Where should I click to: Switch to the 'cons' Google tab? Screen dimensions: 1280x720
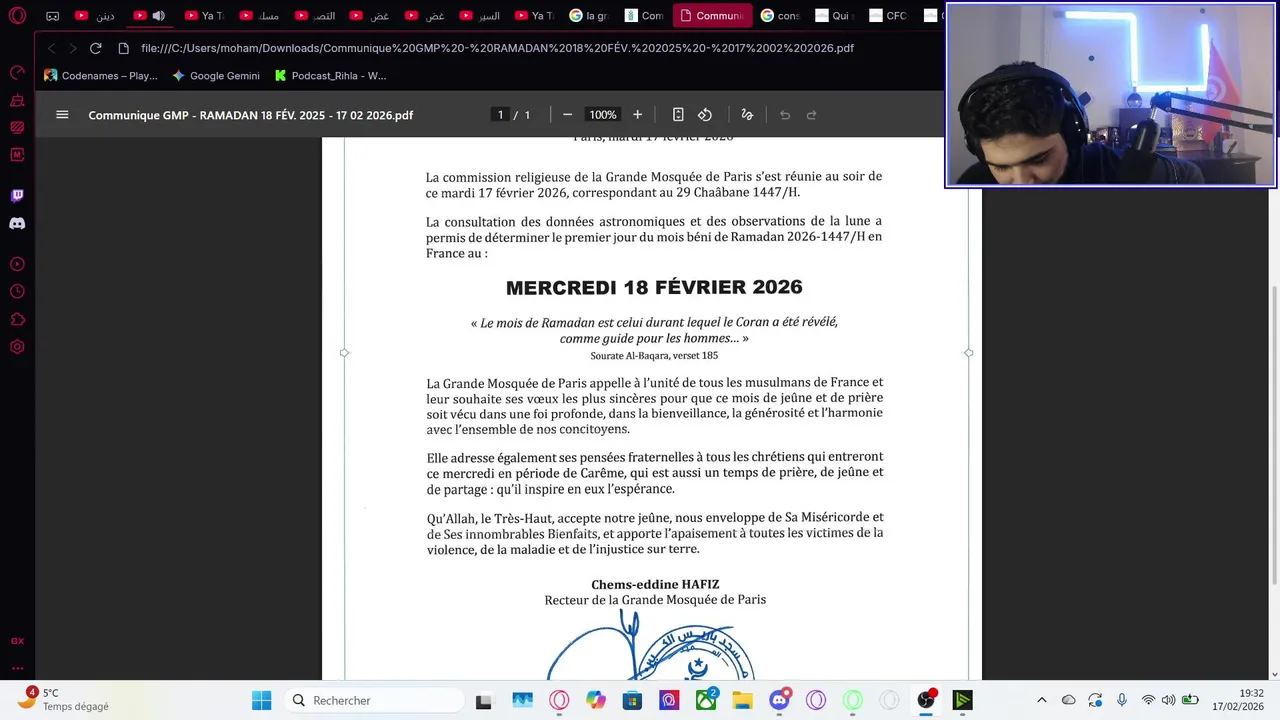pos(780,16)
